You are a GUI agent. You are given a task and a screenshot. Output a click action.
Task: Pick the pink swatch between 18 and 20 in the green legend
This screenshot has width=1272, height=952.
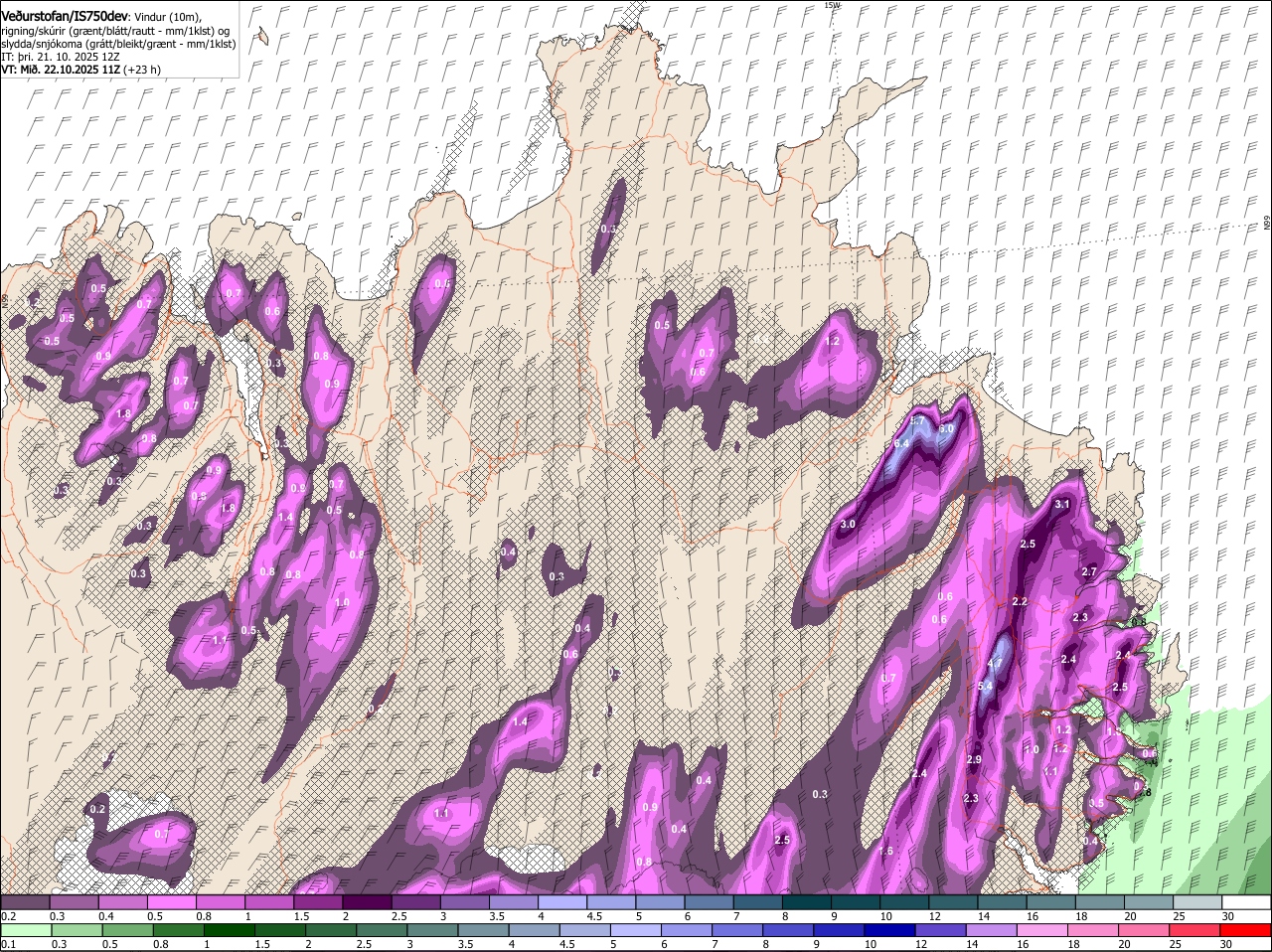tap(1091, 930)
